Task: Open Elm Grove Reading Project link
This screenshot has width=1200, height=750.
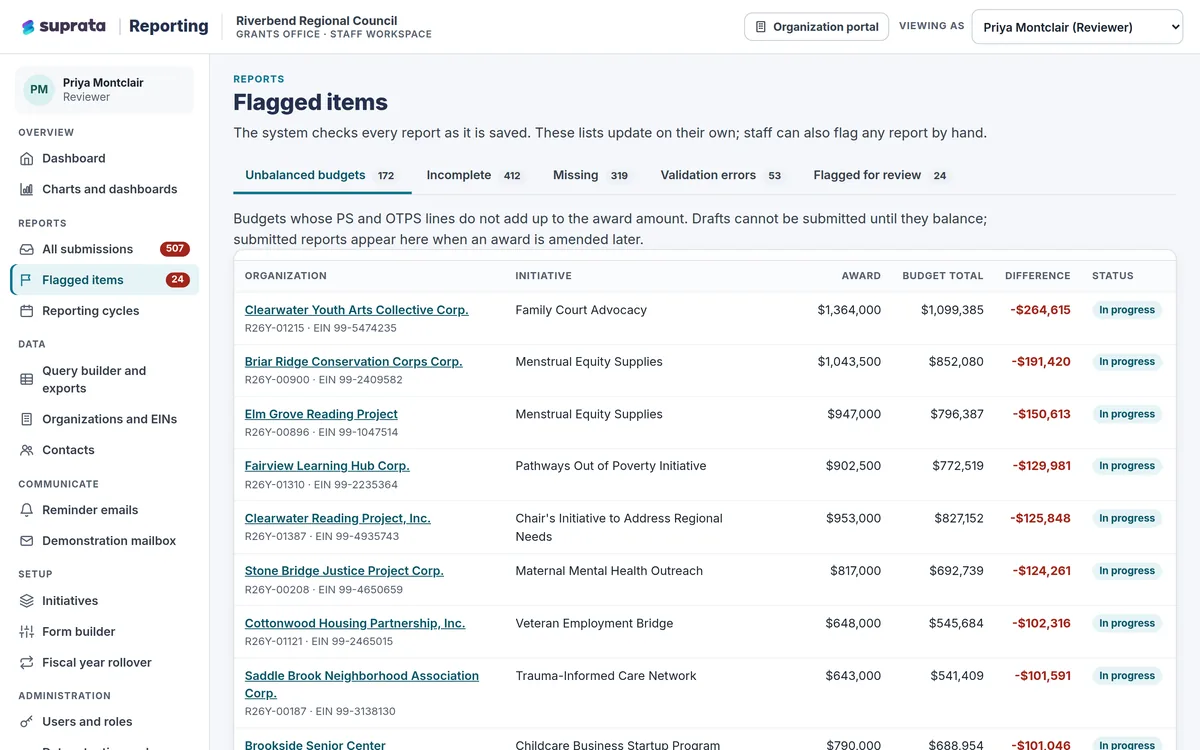Action: (x=321, y=414)
